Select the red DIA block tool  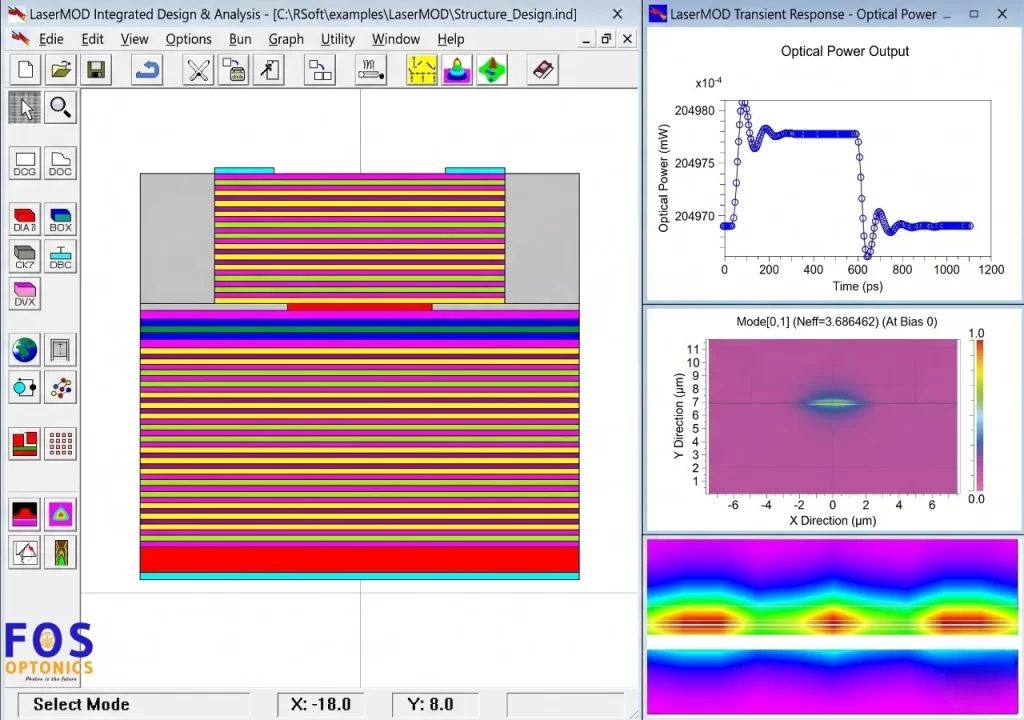coord(25,219)
